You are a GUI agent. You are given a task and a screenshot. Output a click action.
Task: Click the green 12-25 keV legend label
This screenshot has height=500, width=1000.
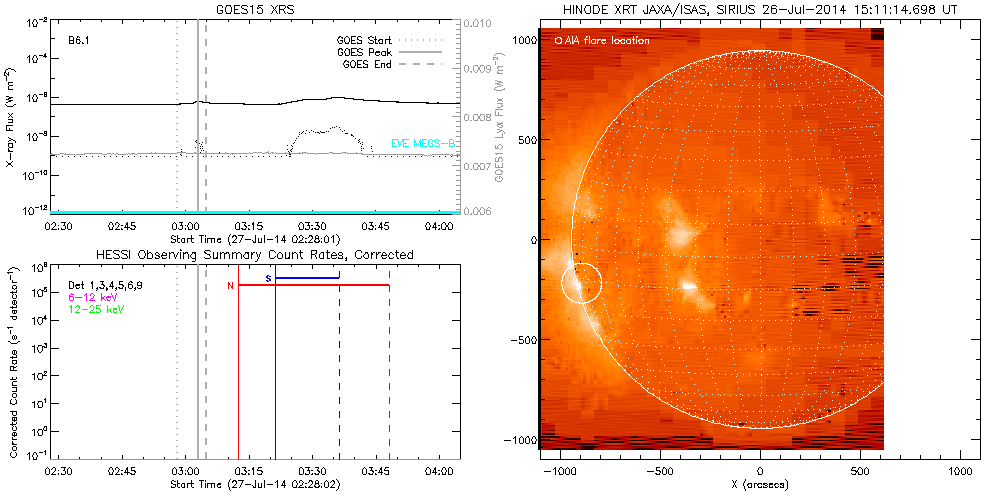click(93, 309)
